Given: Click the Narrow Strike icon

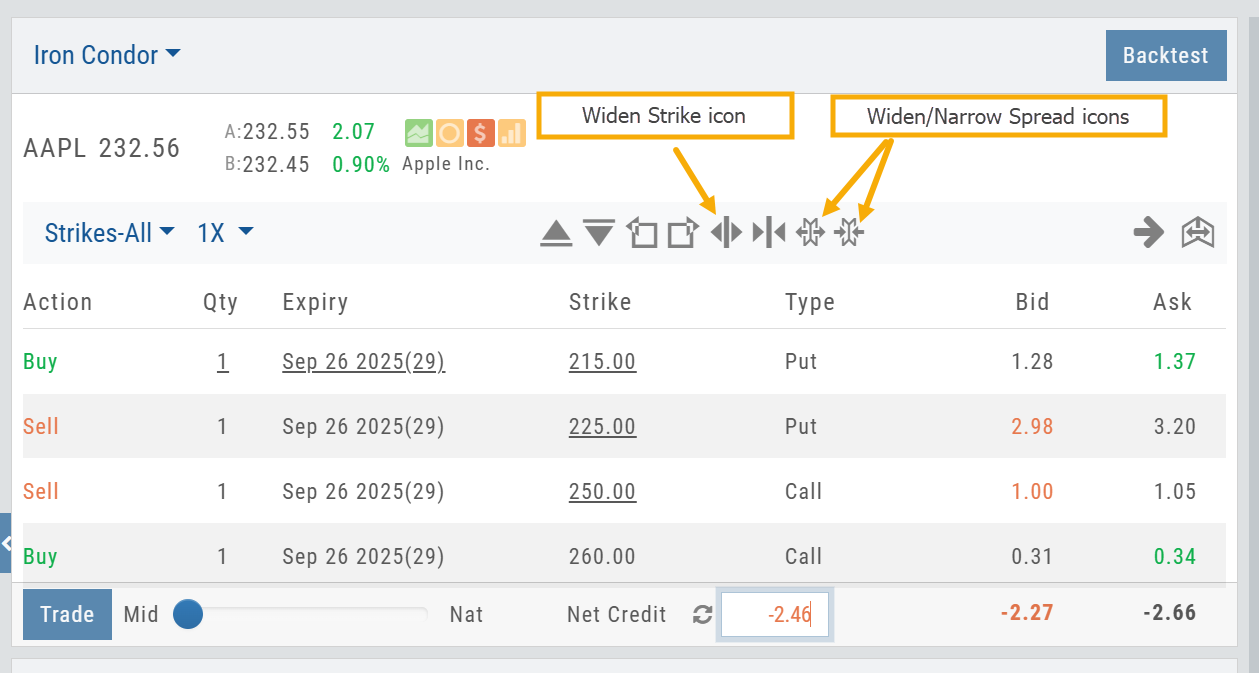Looking at the screenshot, I should 769,233.
